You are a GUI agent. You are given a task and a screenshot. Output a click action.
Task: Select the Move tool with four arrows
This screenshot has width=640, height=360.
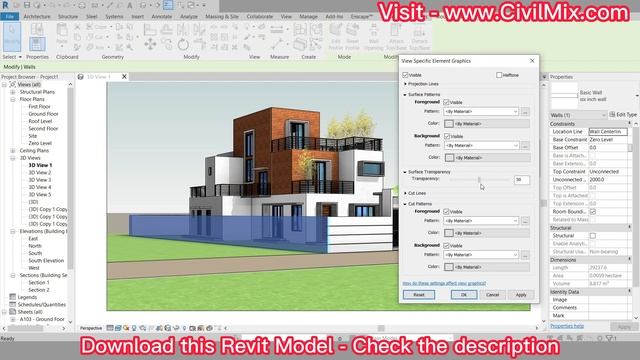(150, 44)
